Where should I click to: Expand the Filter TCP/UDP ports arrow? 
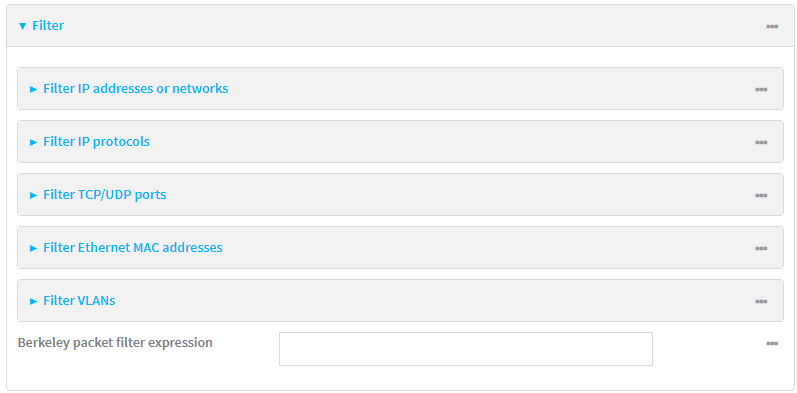[34, 195]
